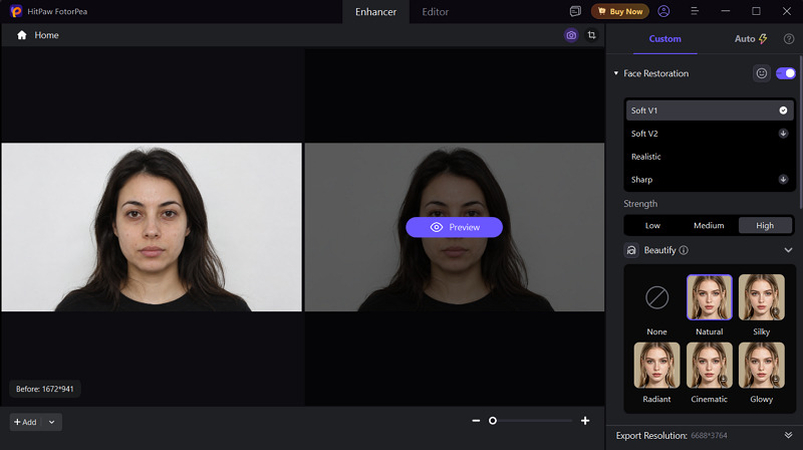Choose the Glowy beautify preset
Viewport: 803px width, 450px height.
(x=762, y=365)
